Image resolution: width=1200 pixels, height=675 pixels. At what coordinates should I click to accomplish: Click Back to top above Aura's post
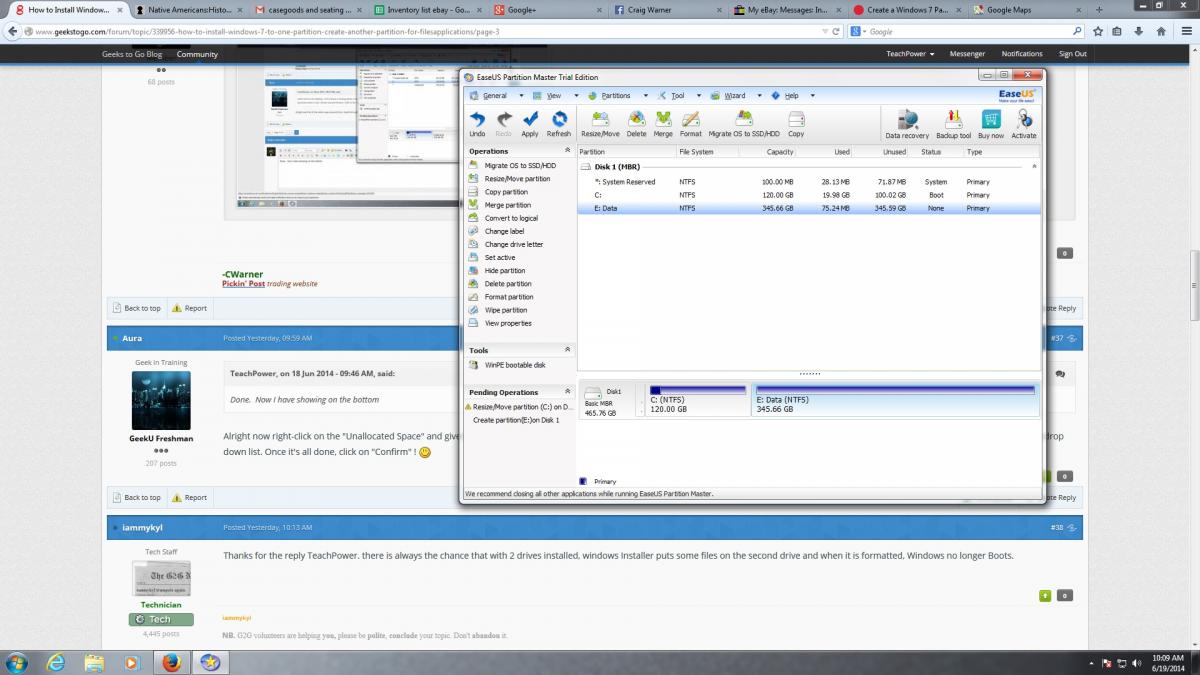137,308
